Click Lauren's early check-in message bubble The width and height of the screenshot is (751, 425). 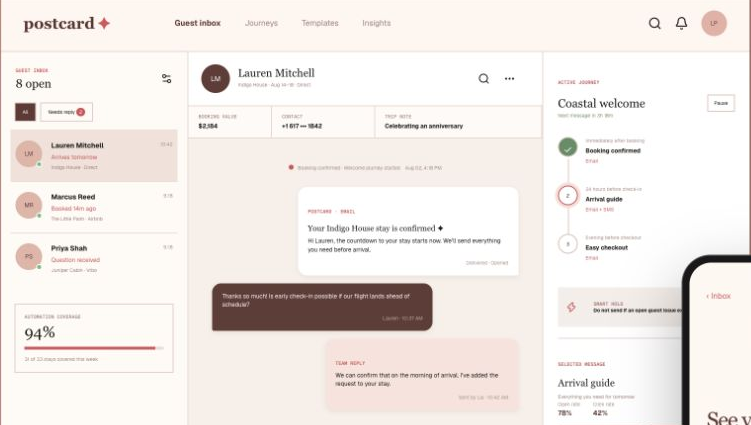tap(322, 307)
